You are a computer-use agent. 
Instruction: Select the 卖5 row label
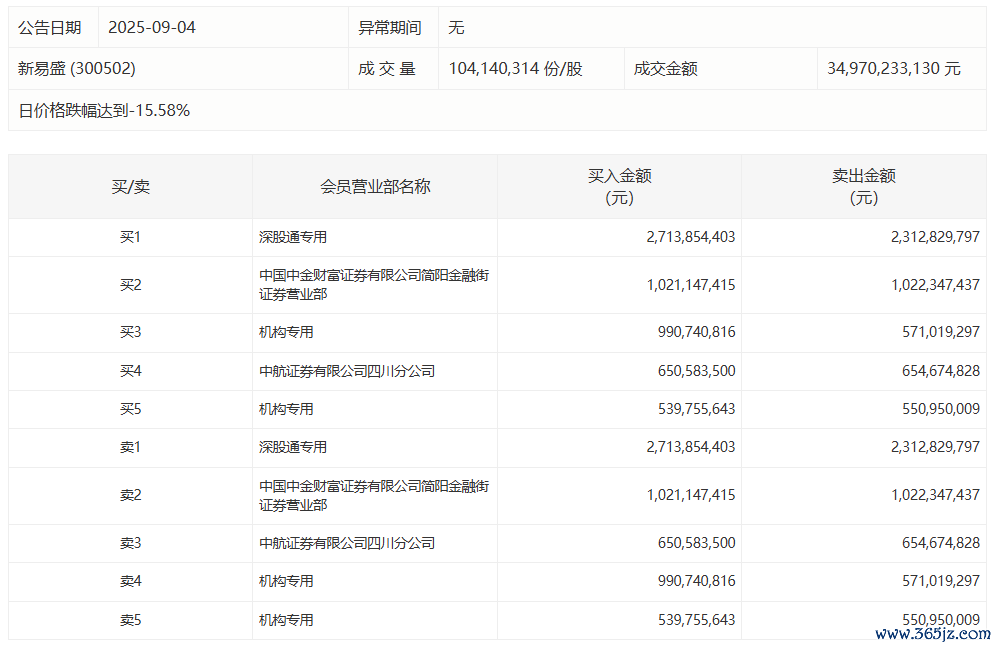tap(130, 620)
